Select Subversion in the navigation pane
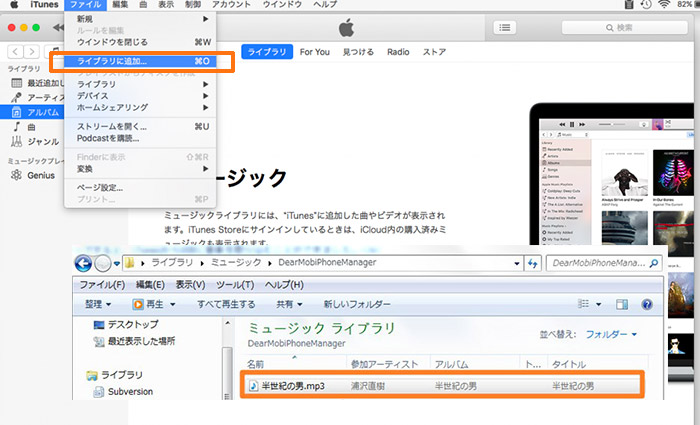Viewport: 700px width, 425px height. coord(123,392)
